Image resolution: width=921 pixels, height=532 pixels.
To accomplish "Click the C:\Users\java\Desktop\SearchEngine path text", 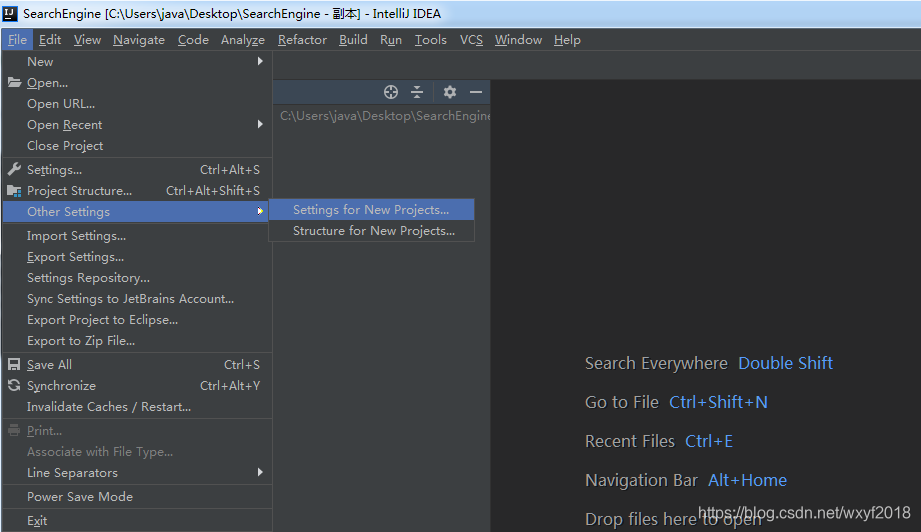I will click(385, 116).
